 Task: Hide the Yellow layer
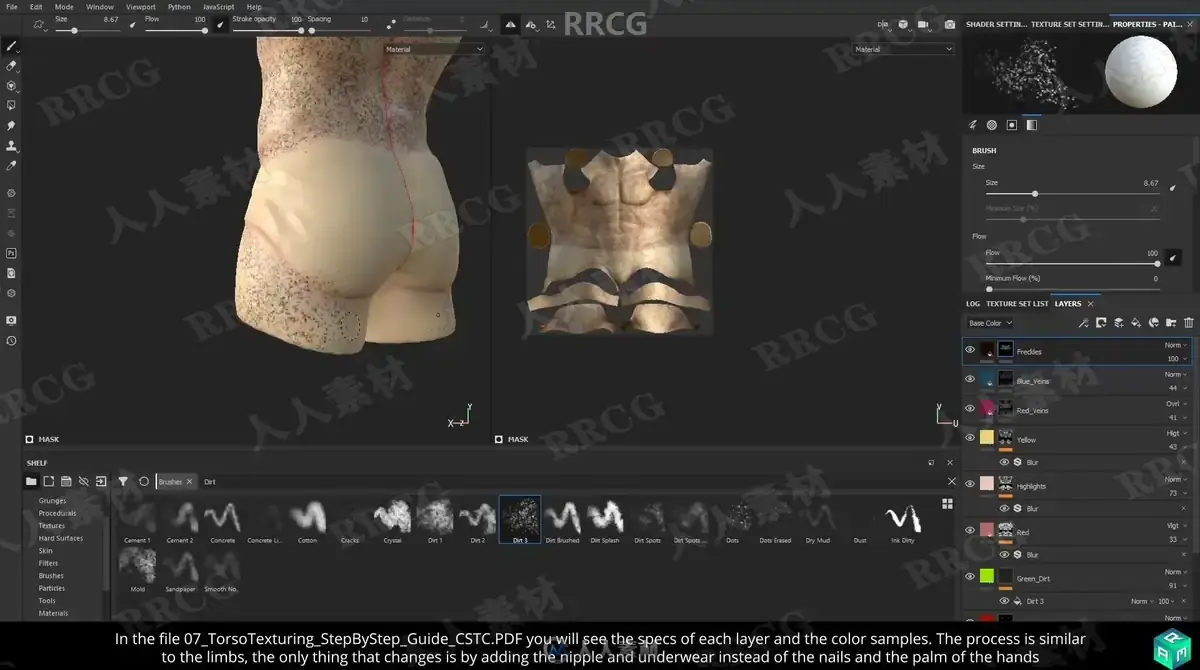coord(970,437)
